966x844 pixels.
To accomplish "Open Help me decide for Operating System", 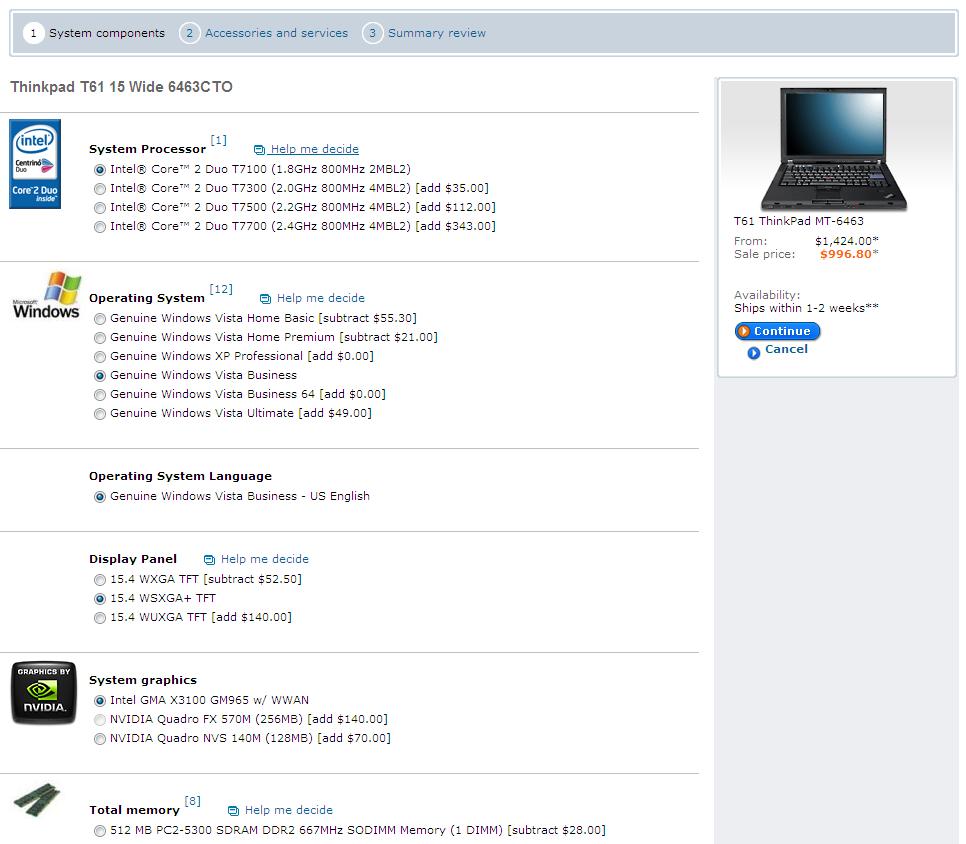I will [x=320, y=298].
